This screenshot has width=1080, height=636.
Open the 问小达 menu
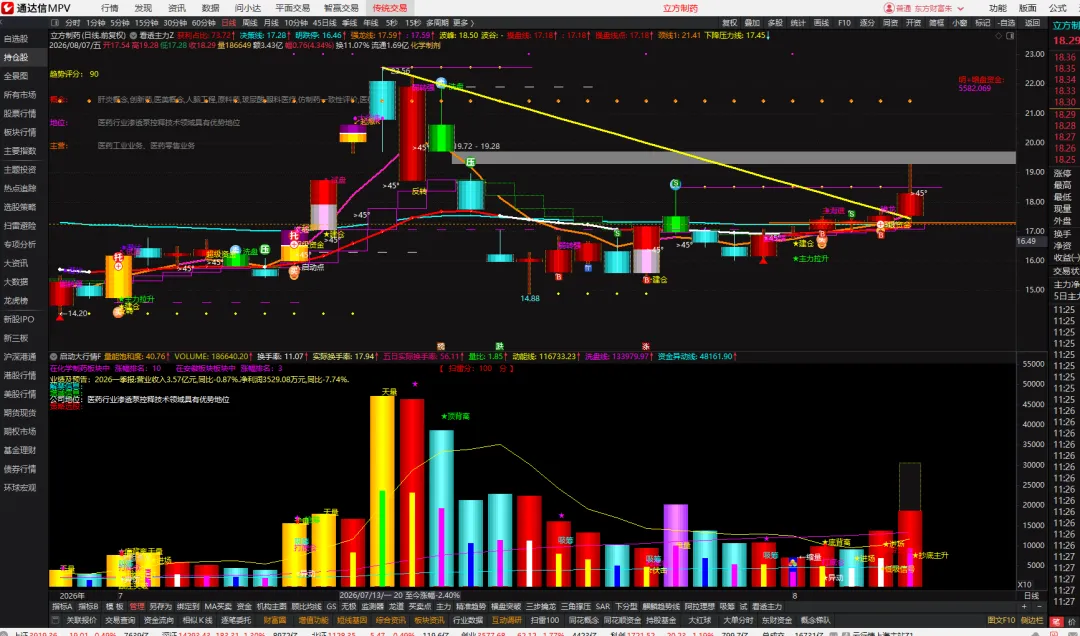click(247, 8)
